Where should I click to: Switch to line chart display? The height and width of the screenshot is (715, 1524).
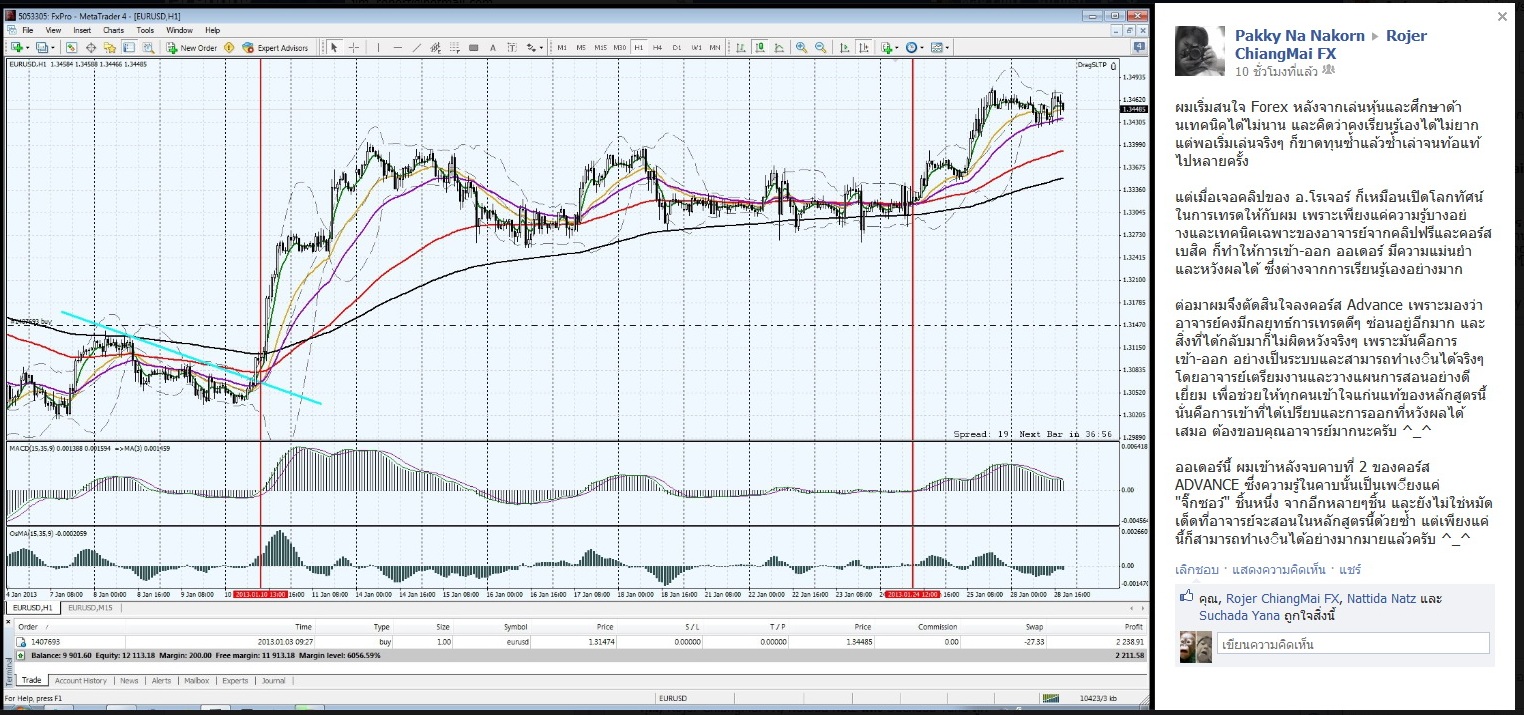pos(780,47)
